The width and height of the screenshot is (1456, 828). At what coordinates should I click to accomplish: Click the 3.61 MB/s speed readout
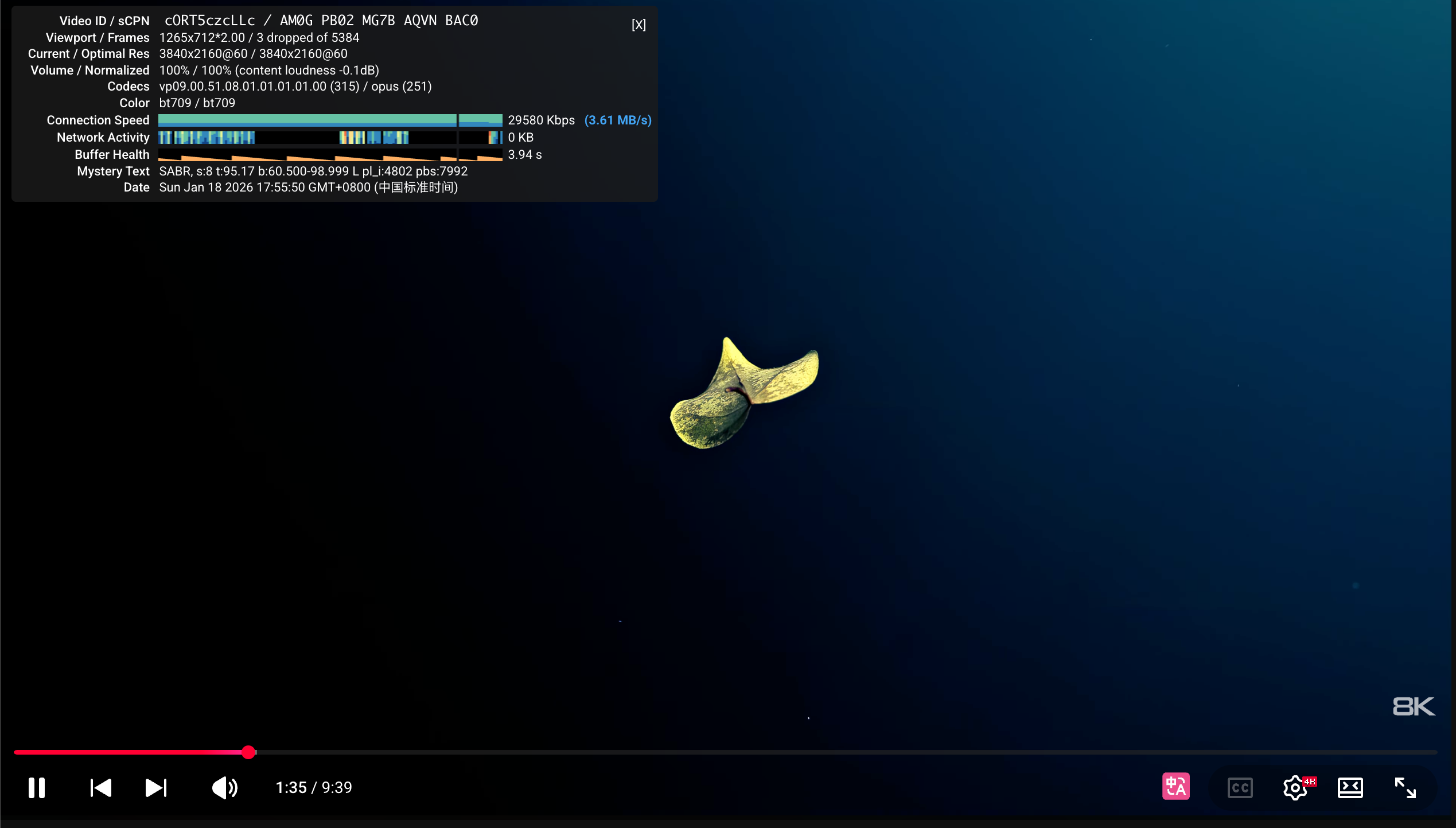pos(617,120)
